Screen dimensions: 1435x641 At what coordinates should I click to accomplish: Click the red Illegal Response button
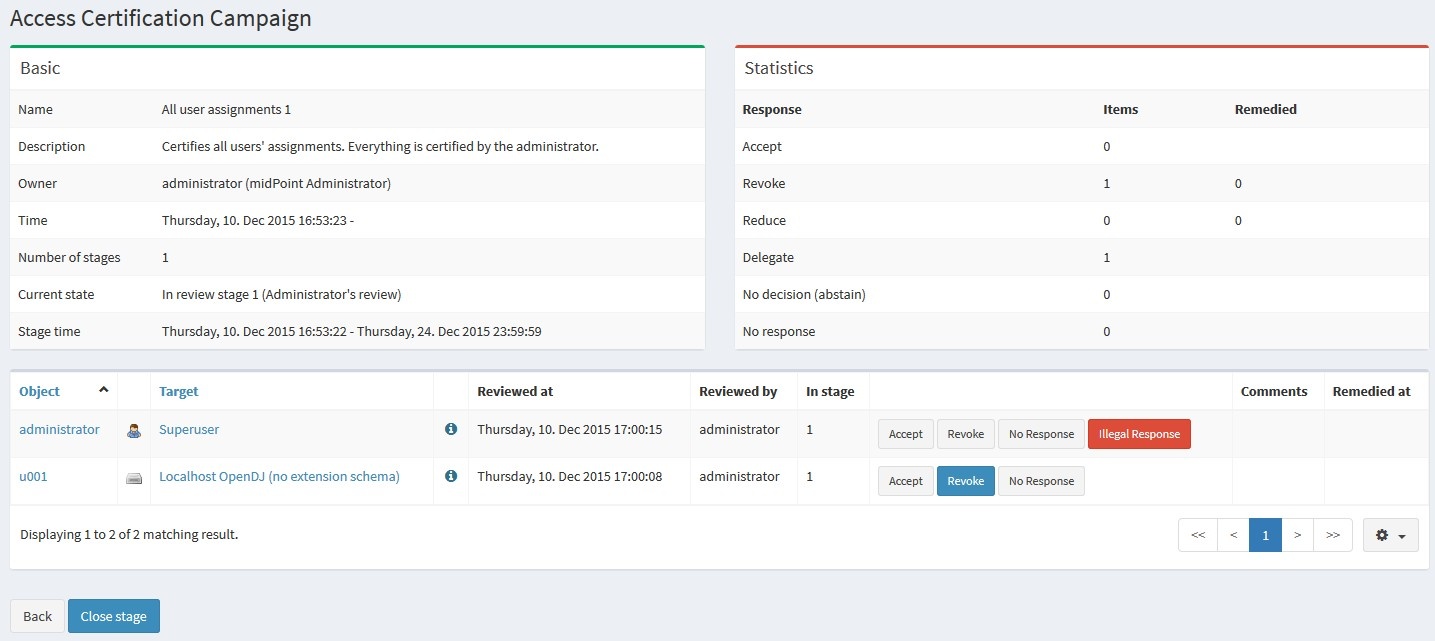[x=1139, y=434]
